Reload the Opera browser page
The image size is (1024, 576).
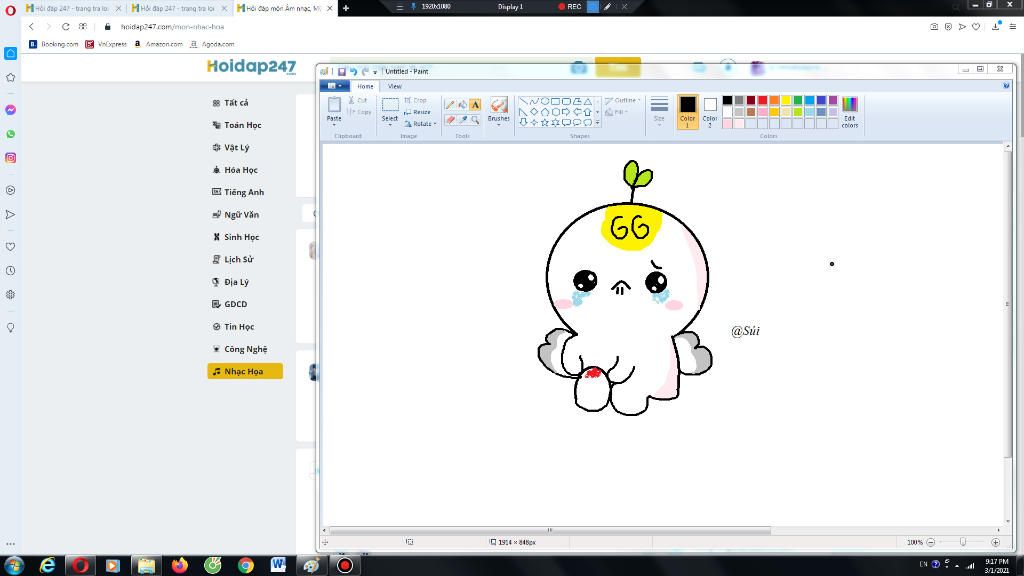65,27
